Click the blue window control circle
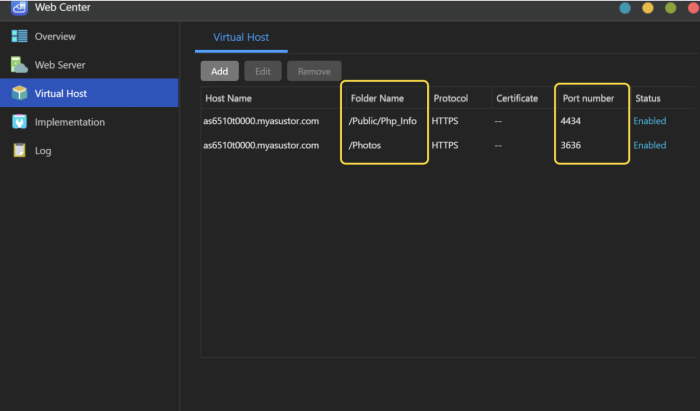700x411 pixels. click(x=625, y=8)
